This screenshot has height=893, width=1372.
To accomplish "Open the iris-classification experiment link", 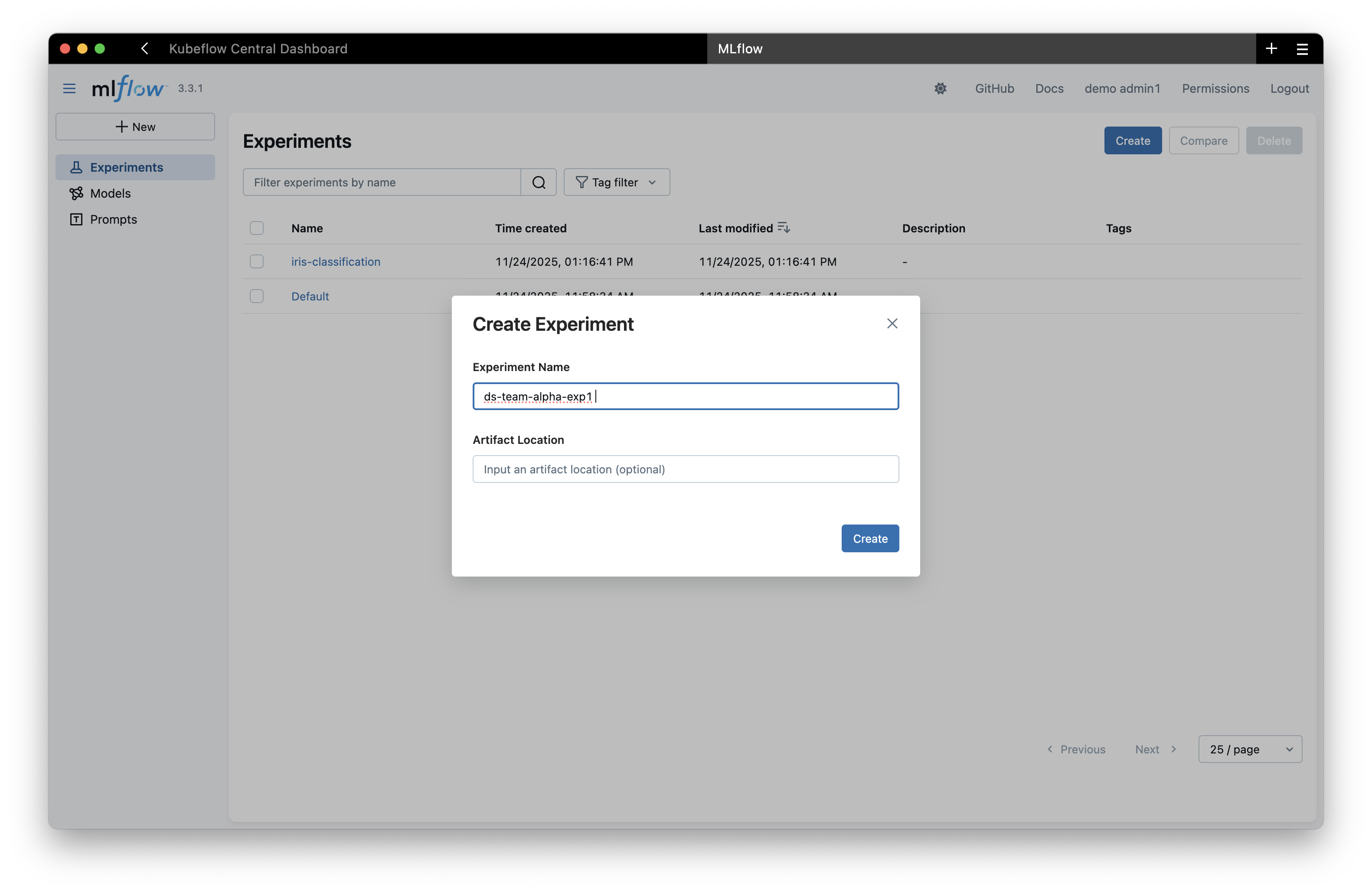I will 336,261.
